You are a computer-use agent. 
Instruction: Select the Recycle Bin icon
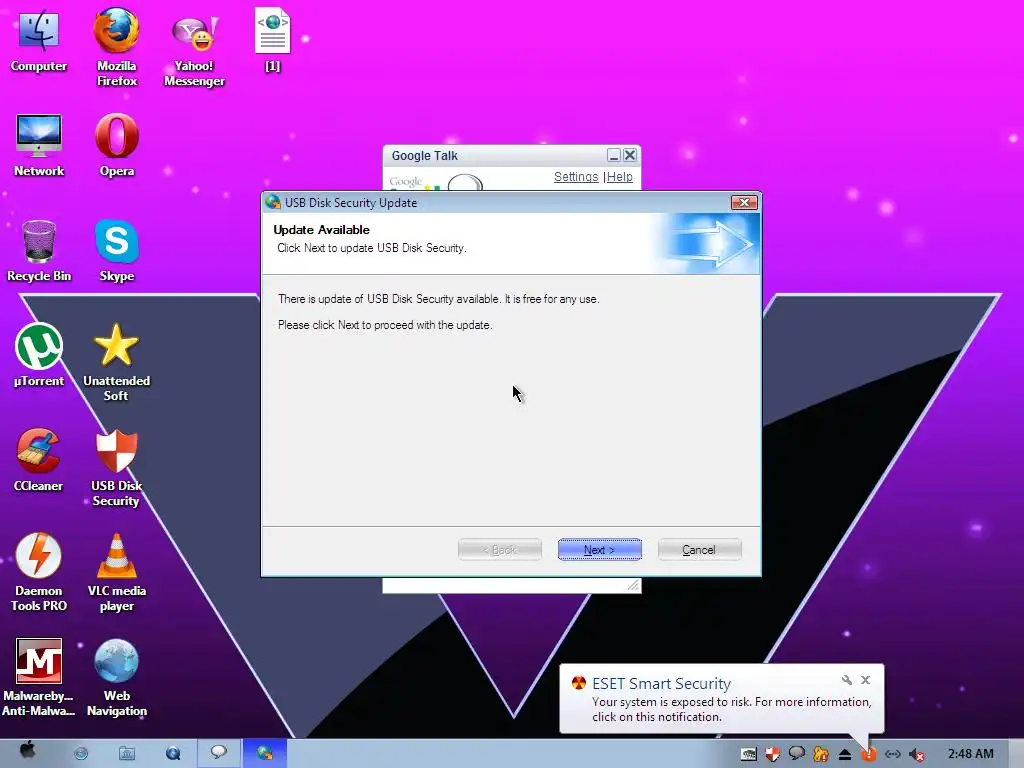(x=39, y=251)
